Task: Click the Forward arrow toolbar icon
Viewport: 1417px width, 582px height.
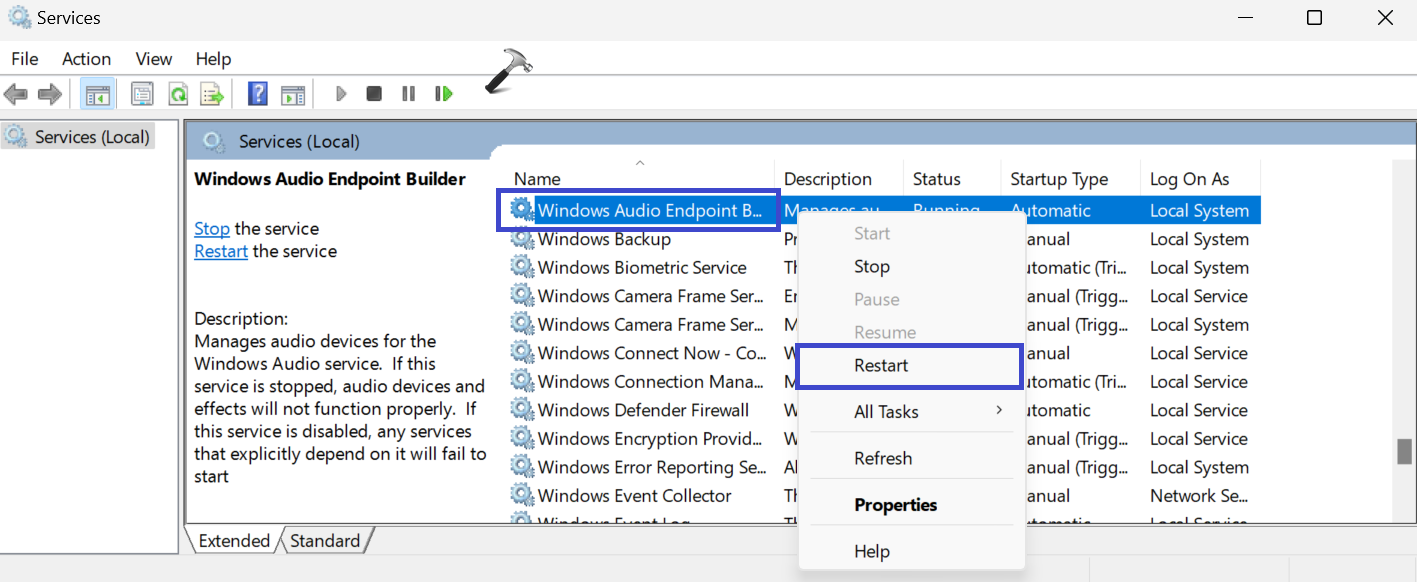Action: click(49, 94)
